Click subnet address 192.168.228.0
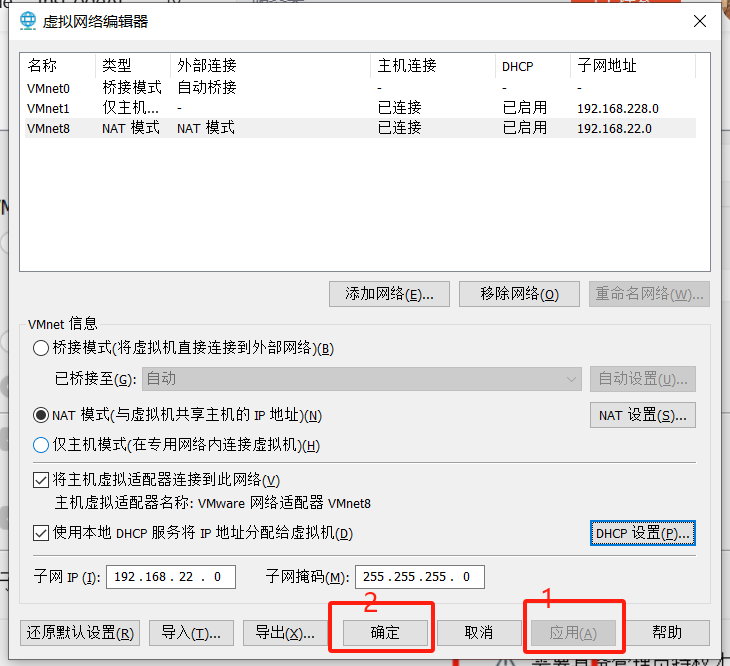 618,108
